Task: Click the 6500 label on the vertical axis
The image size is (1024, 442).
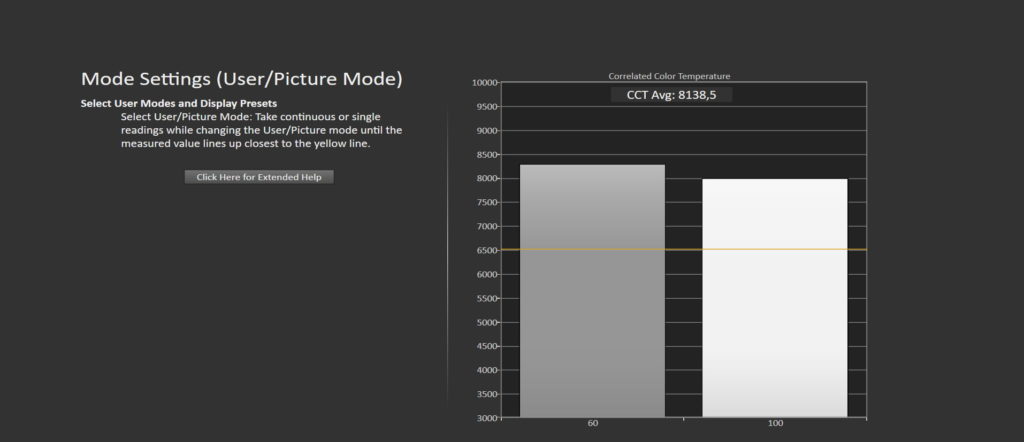Action: [x=486, y=250]
